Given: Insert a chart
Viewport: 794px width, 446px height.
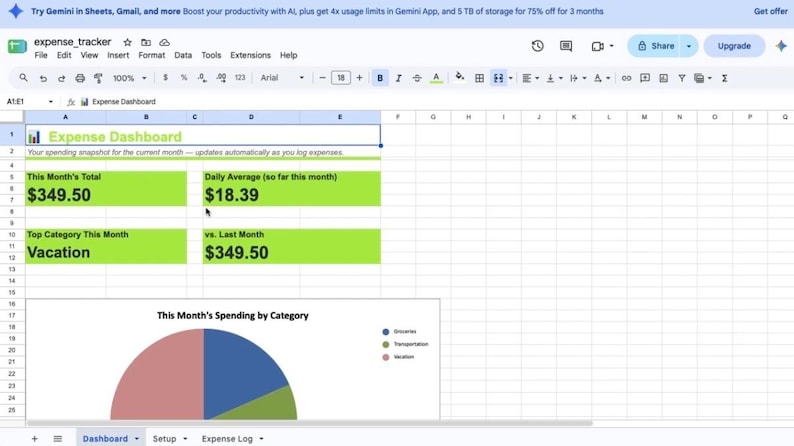Looking at the screenshot, I should click(x=663, y=78).
